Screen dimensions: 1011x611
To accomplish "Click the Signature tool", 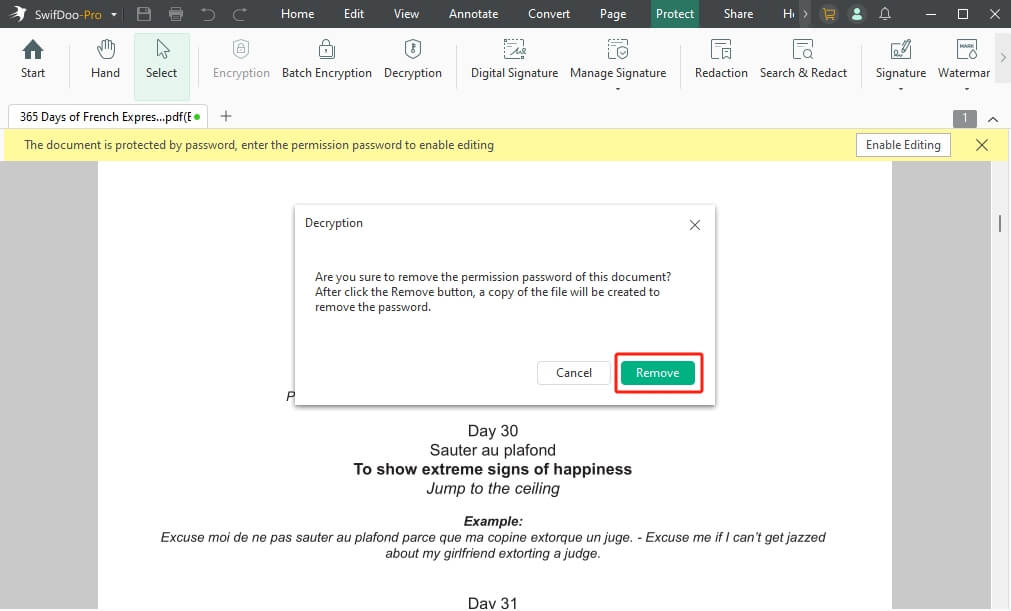I will pyautogui.click(x=901, y=59).
